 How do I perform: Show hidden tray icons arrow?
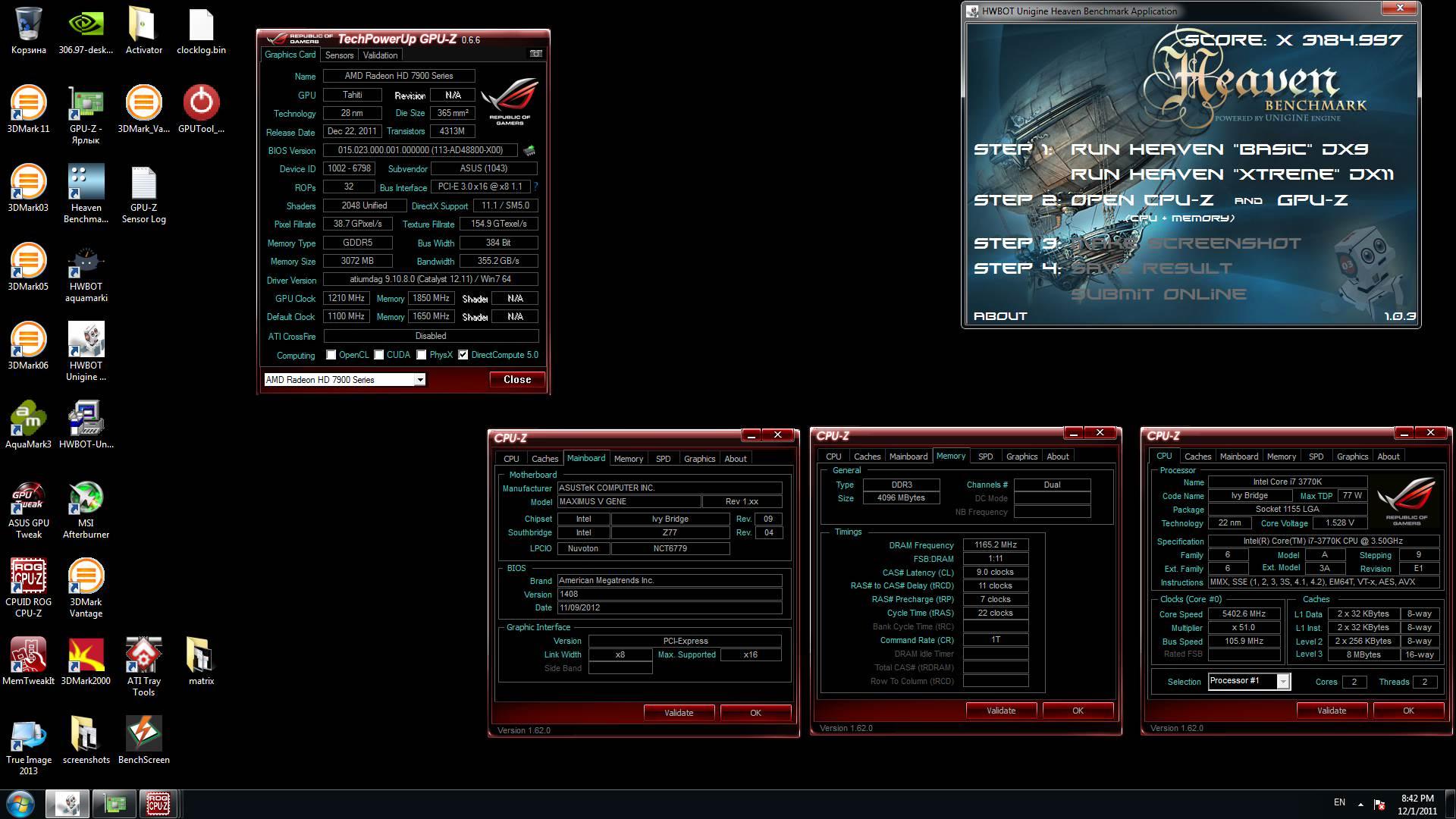point(1360,804)
